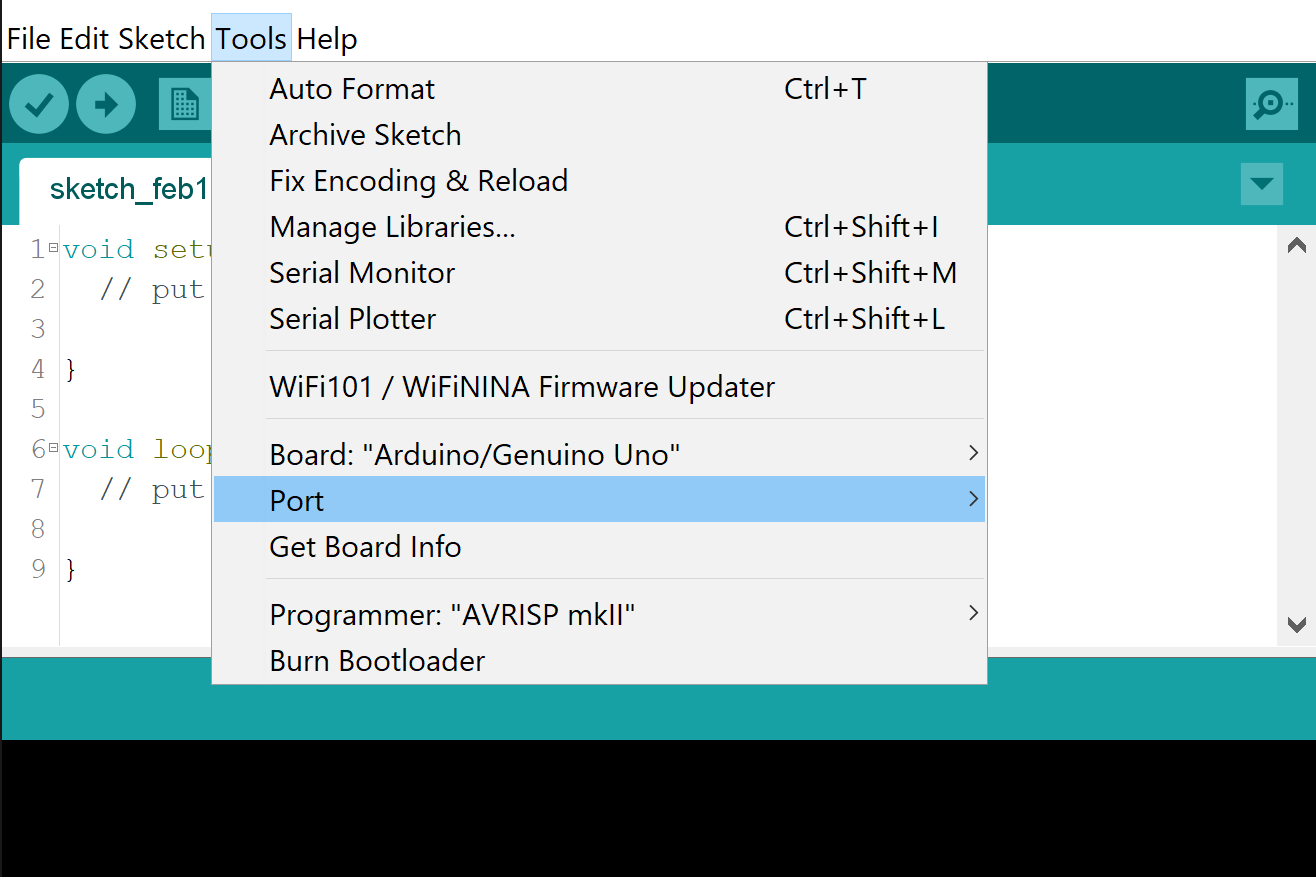Choose Burn Bootloader option
Screen dimensions: 1316x877
point(377,661)
